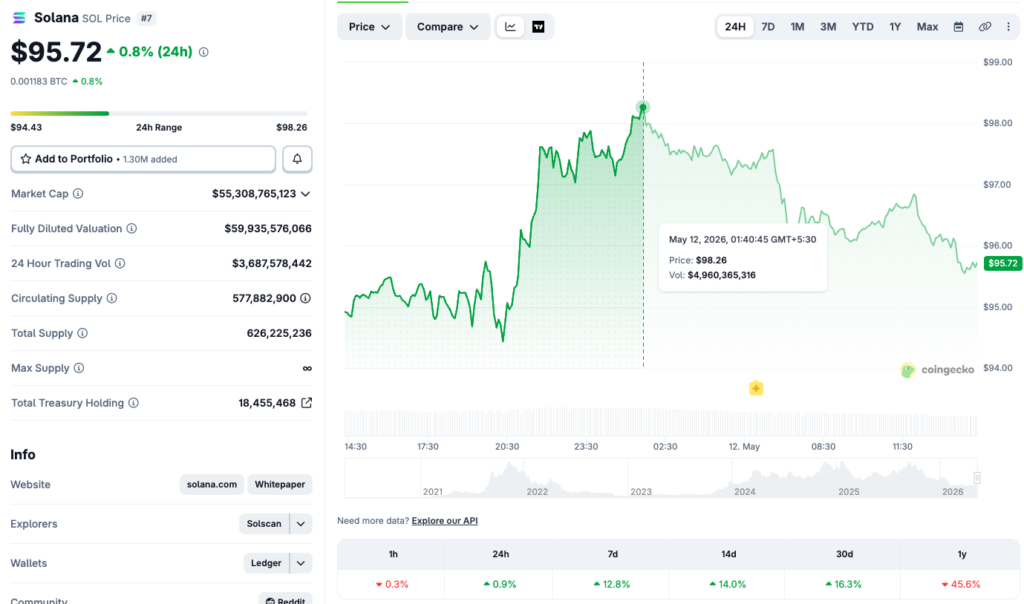This screenshot has height=604, width=1024.
Task: Open external link icon beside 18,455,468
Action: tap(306, 403)
